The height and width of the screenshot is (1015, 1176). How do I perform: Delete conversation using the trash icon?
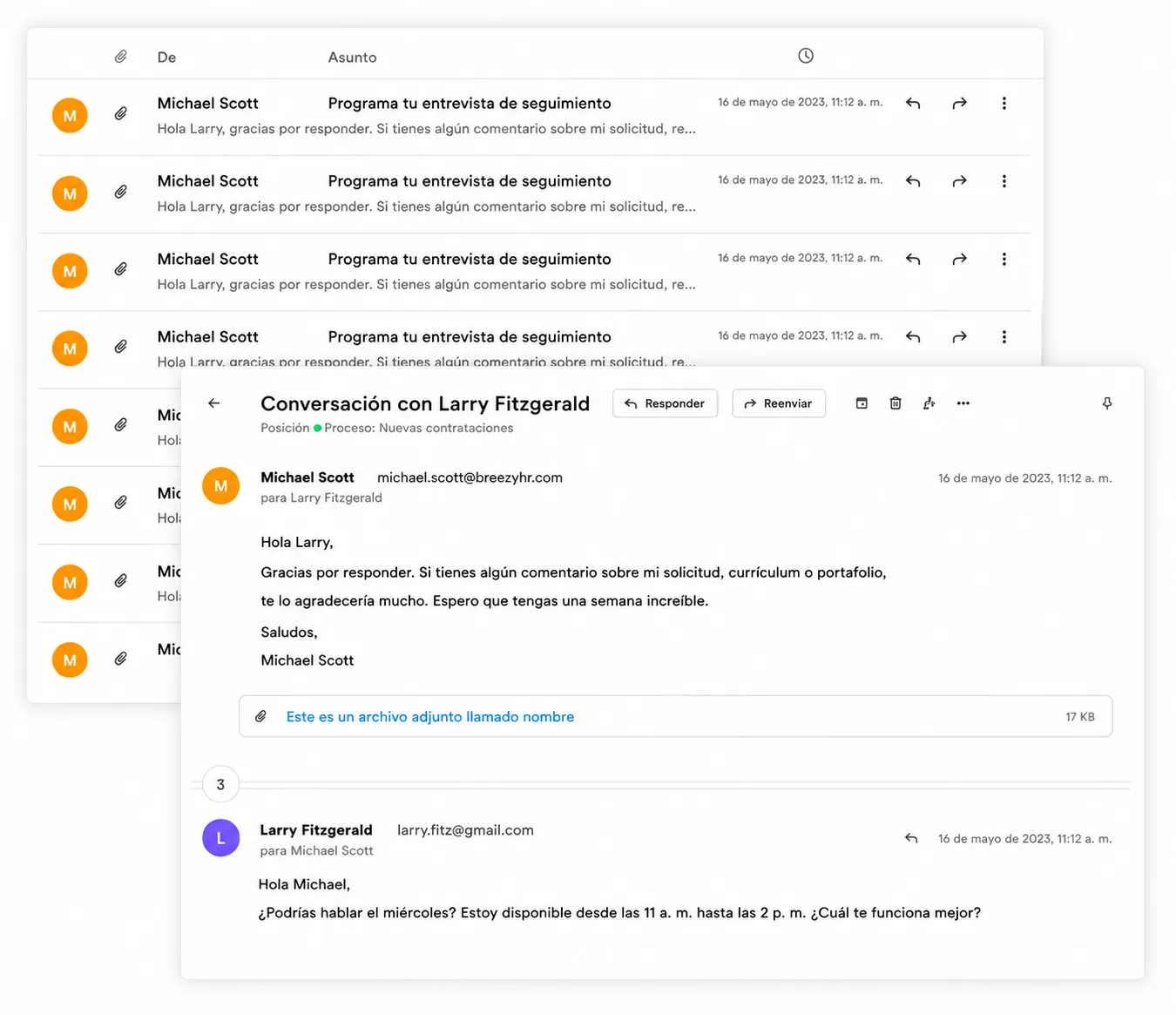coord(896,403)
